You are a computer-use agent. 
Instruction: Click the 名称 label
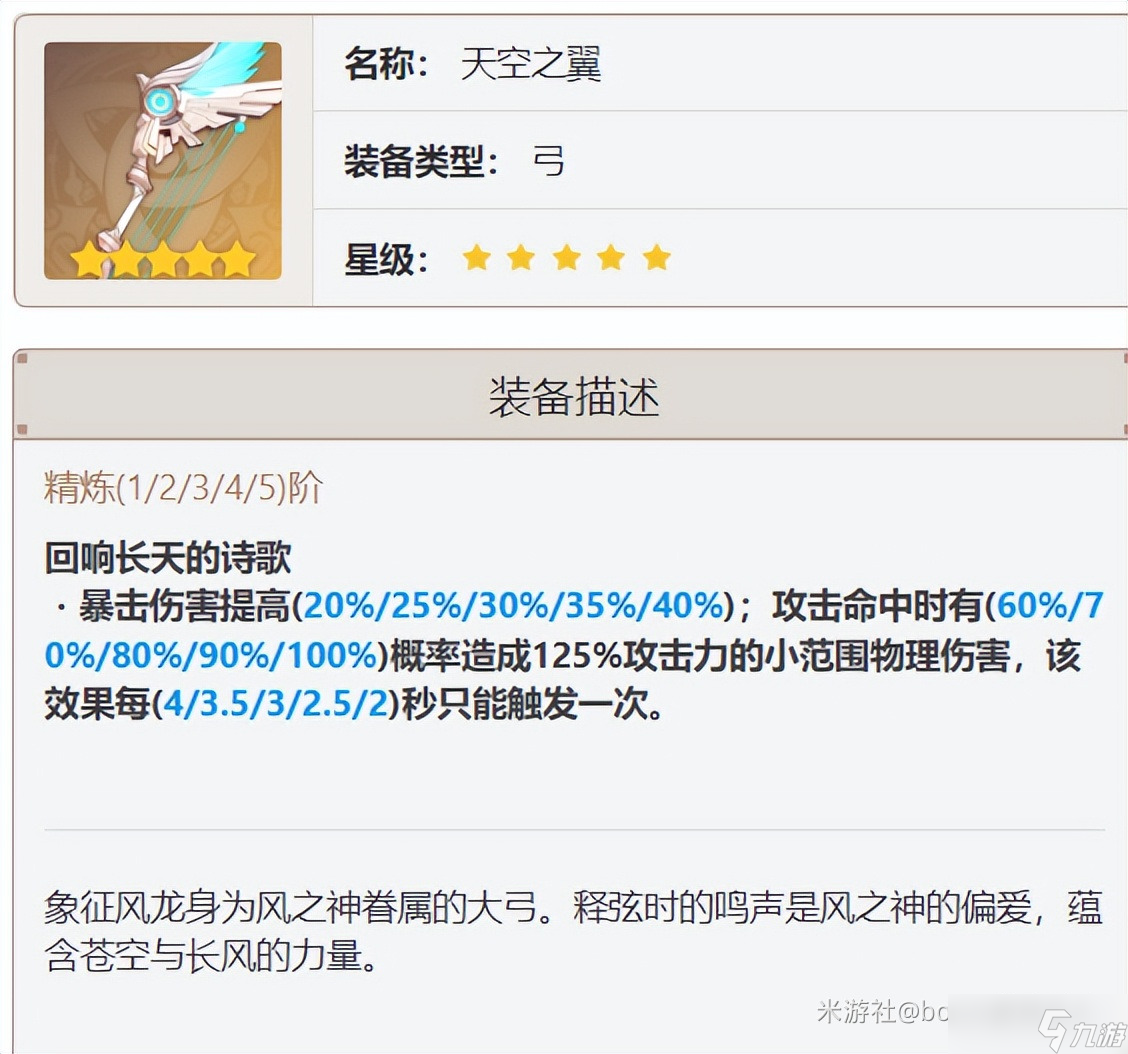click(386, 63)
